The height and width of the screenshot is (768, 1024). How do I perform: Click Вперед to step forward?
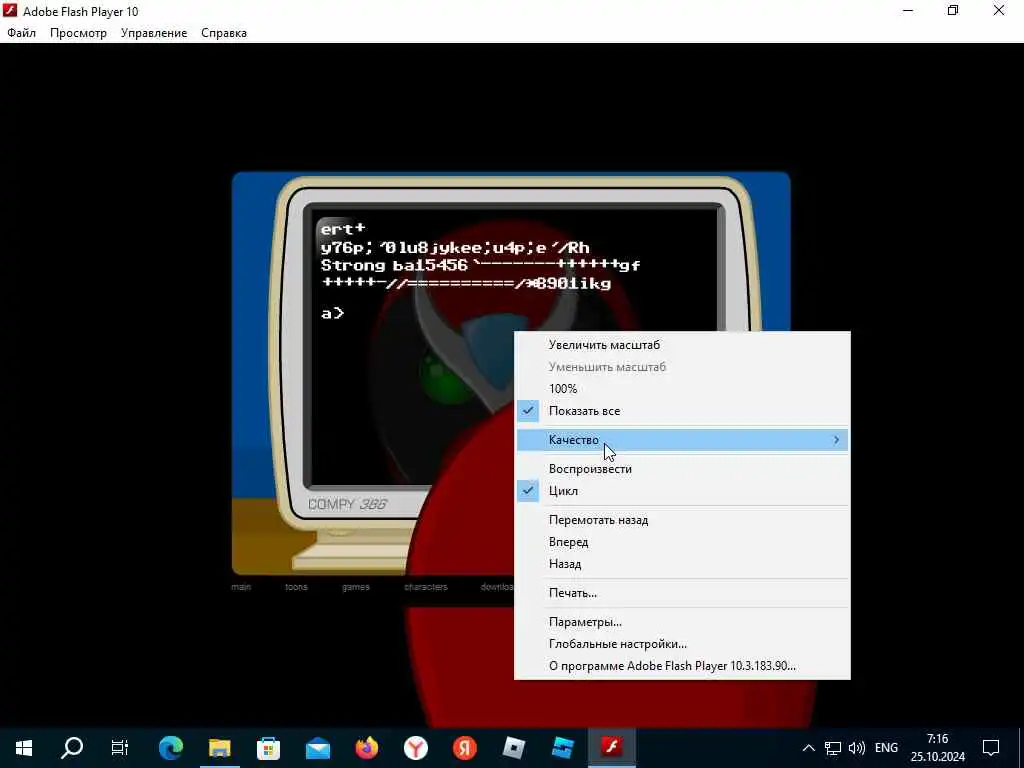click(682, 542)
